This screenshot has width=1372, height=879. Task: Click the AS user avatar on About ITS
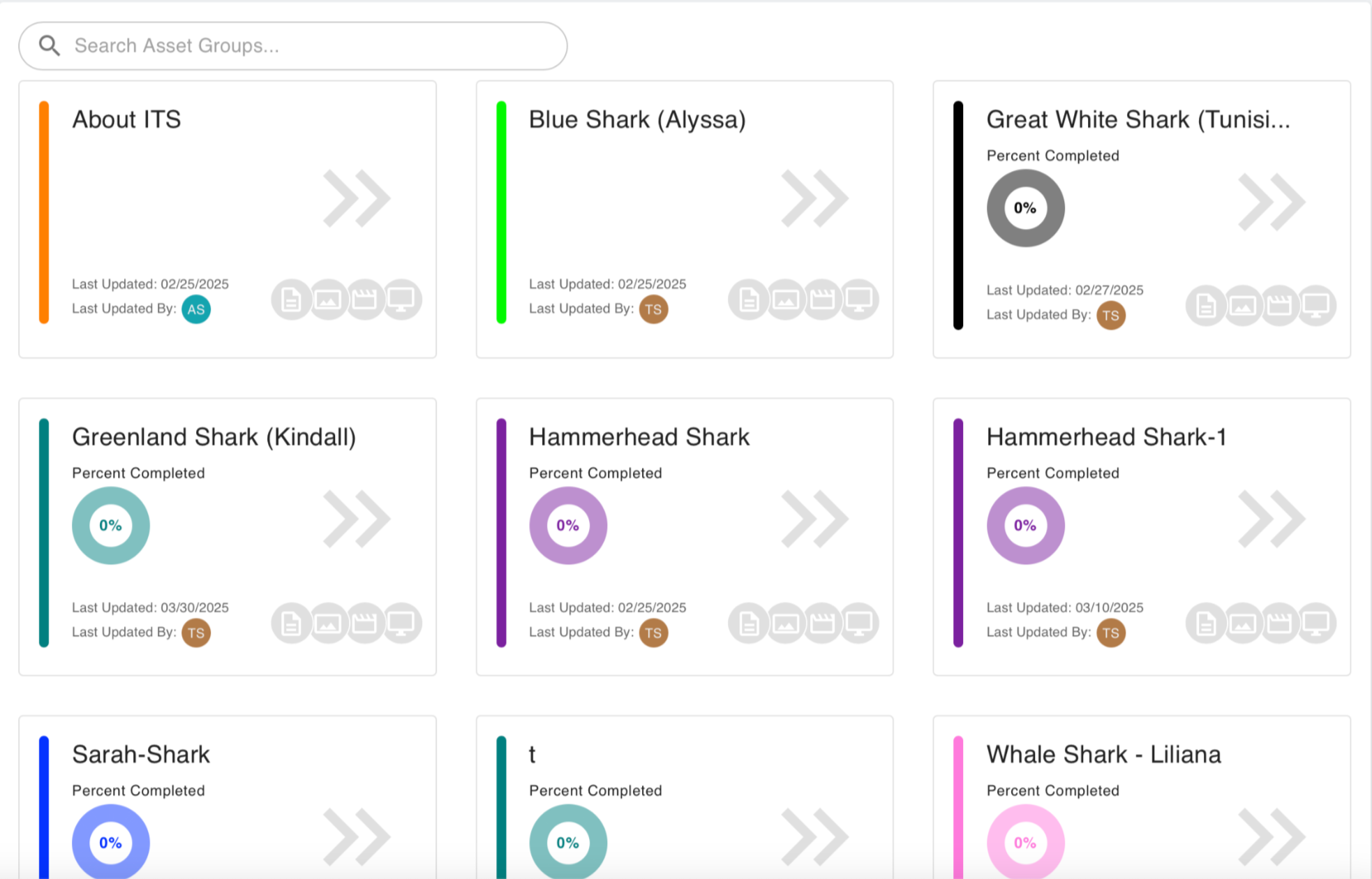pyautogui.click(x=196, y=309)
